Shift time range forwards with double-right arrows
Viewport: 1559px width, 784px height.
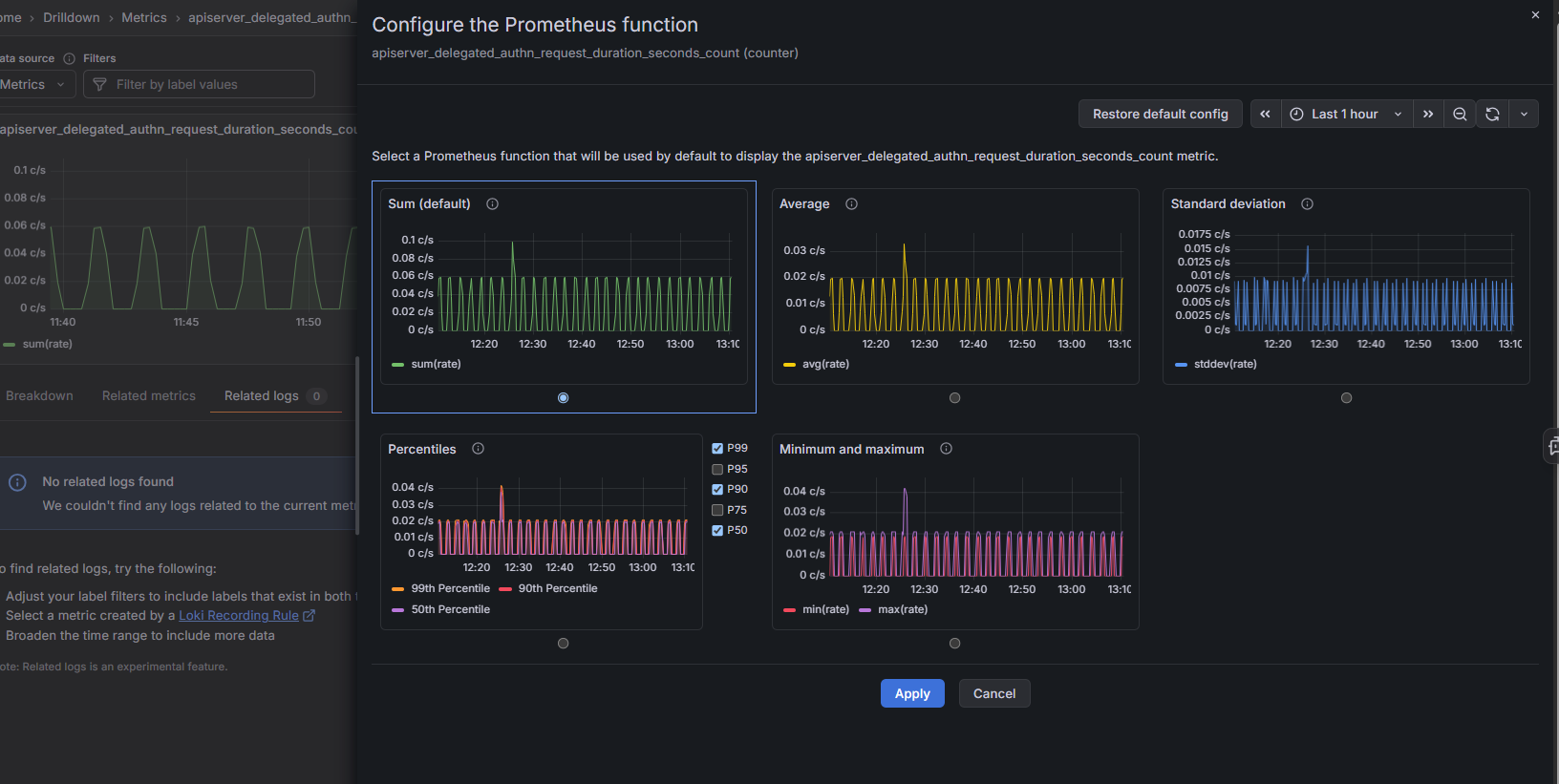coord(1428,114)
